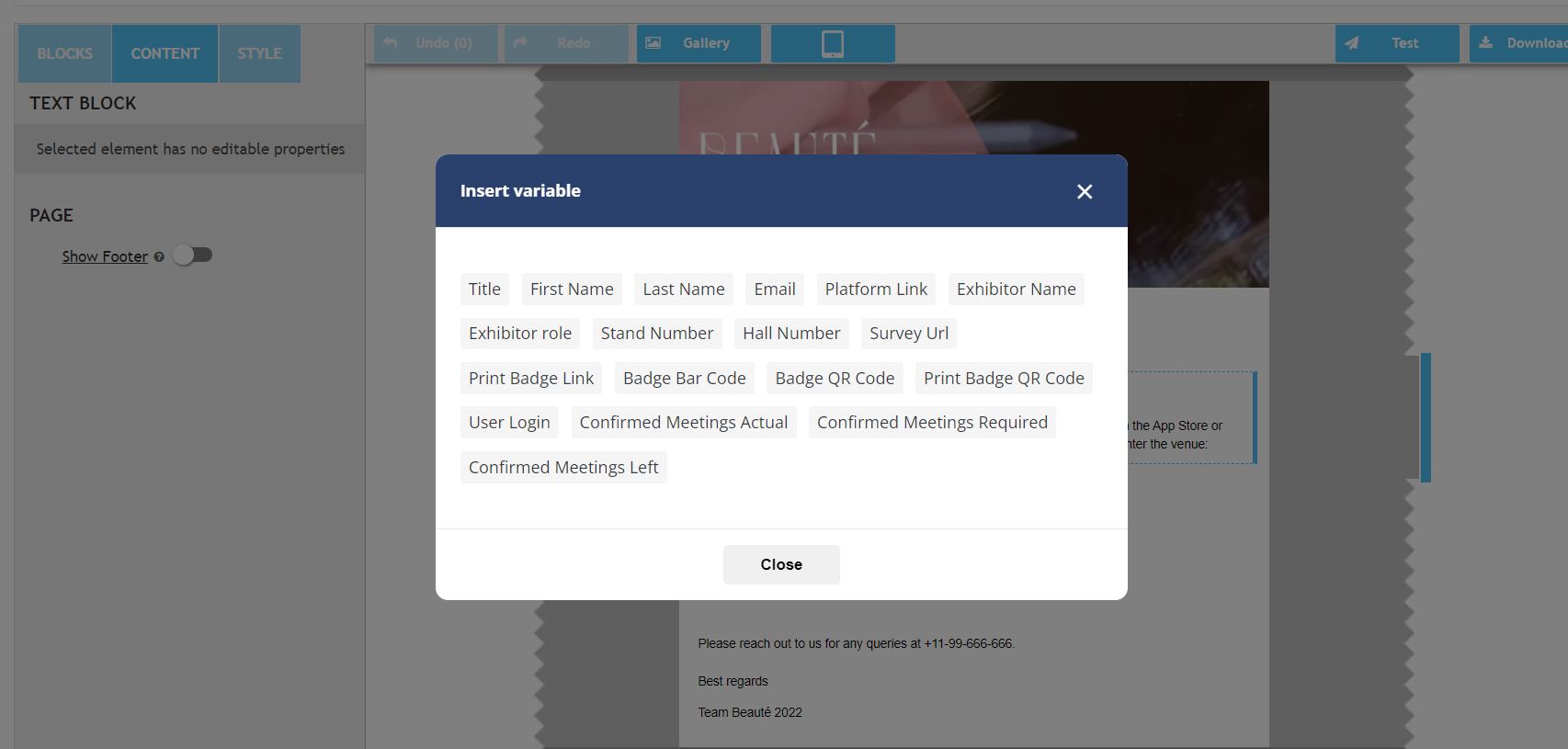This screenshot has height=749, width=1568.
Task: Click the Close button in dialog
Action: tap(781, 564)
